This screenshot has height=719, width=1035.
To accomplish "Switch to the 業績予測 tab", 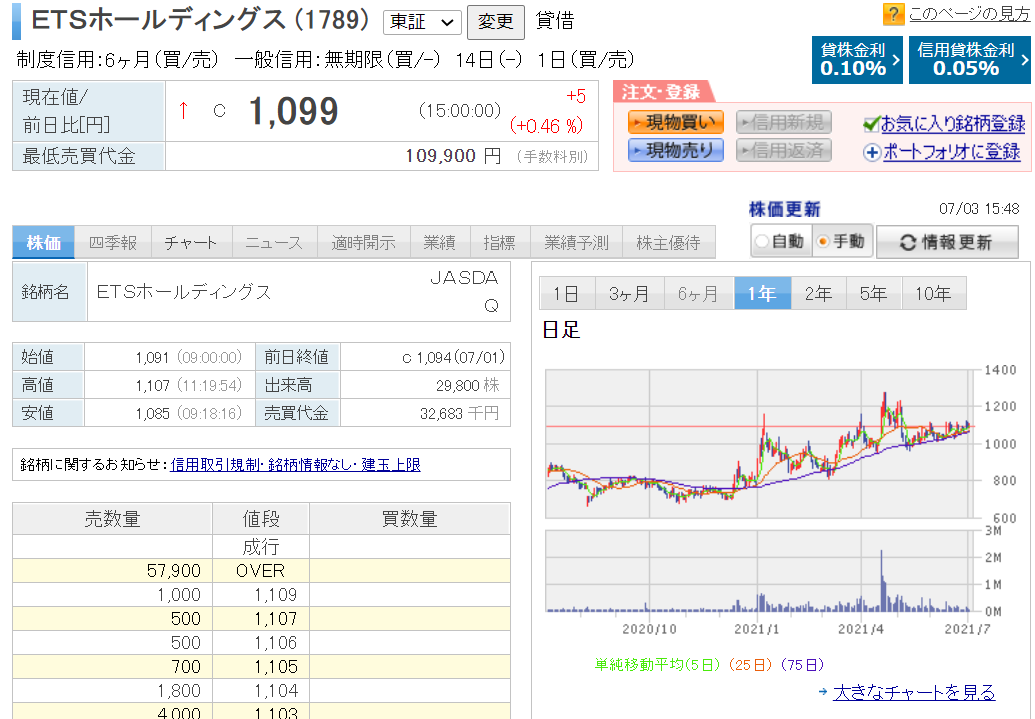I will click(x=576, y=242).
